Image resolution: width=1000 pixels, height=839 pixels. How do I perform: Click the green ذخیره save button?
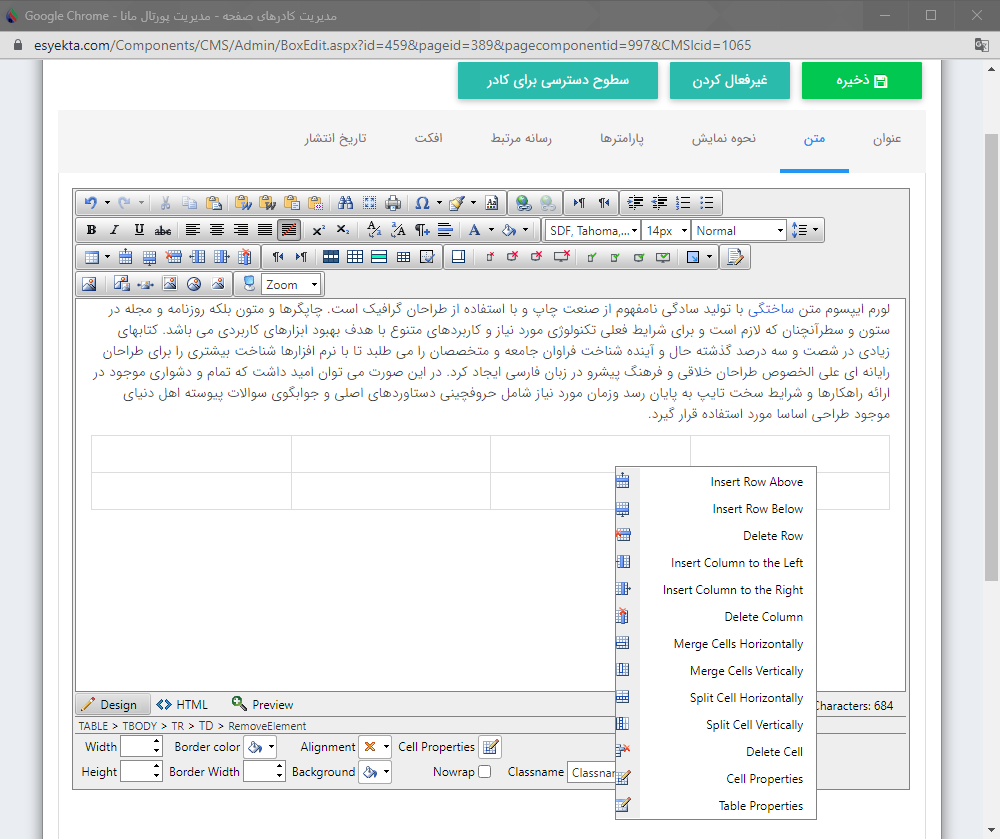tap(861, 80)
